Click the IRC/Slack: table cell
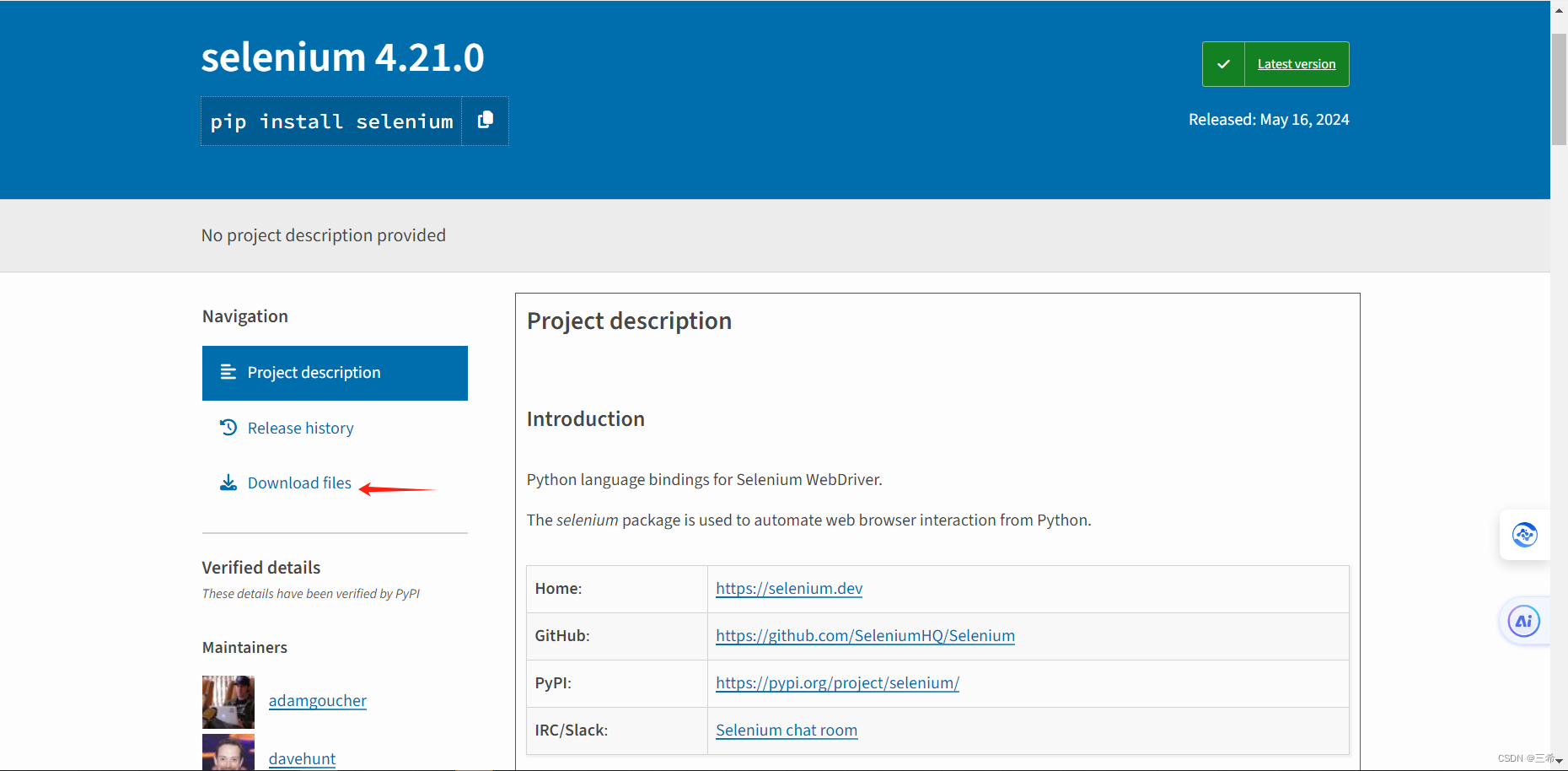This screenshot has width=1568, height=771. pyautogui.click(x=617, y=731)
